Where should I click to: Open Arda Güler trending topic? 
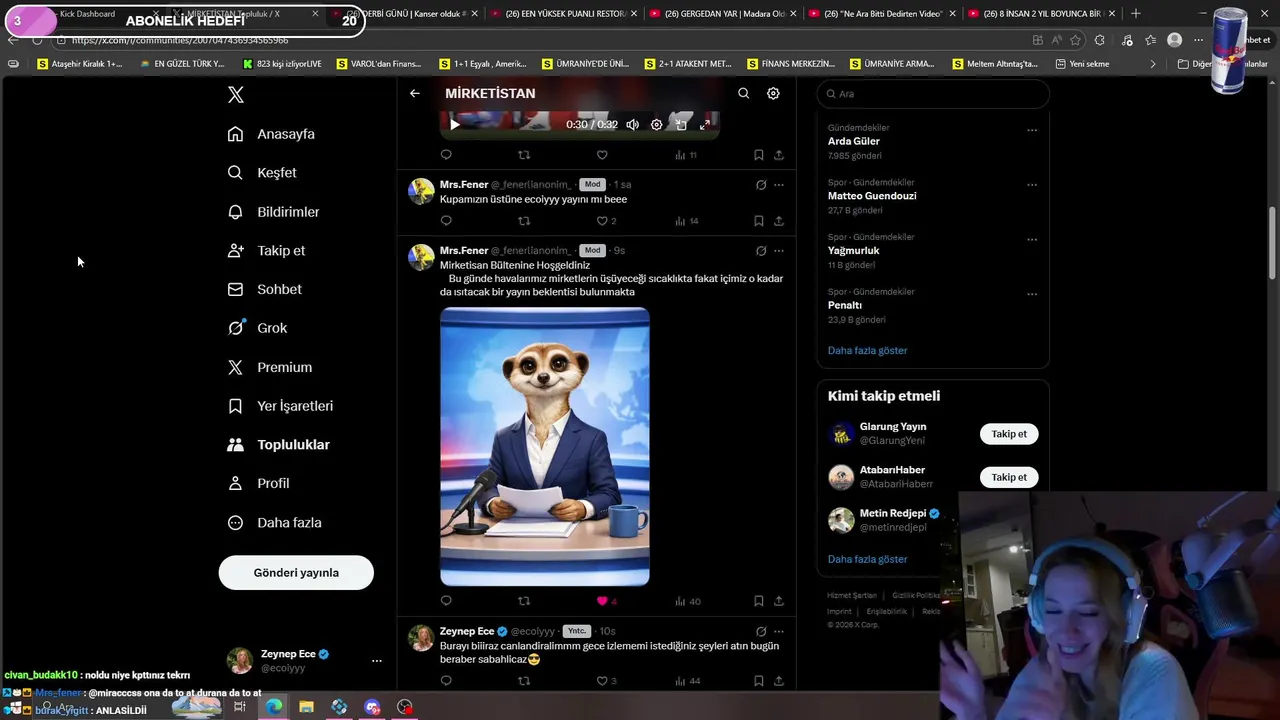(854, 142)
